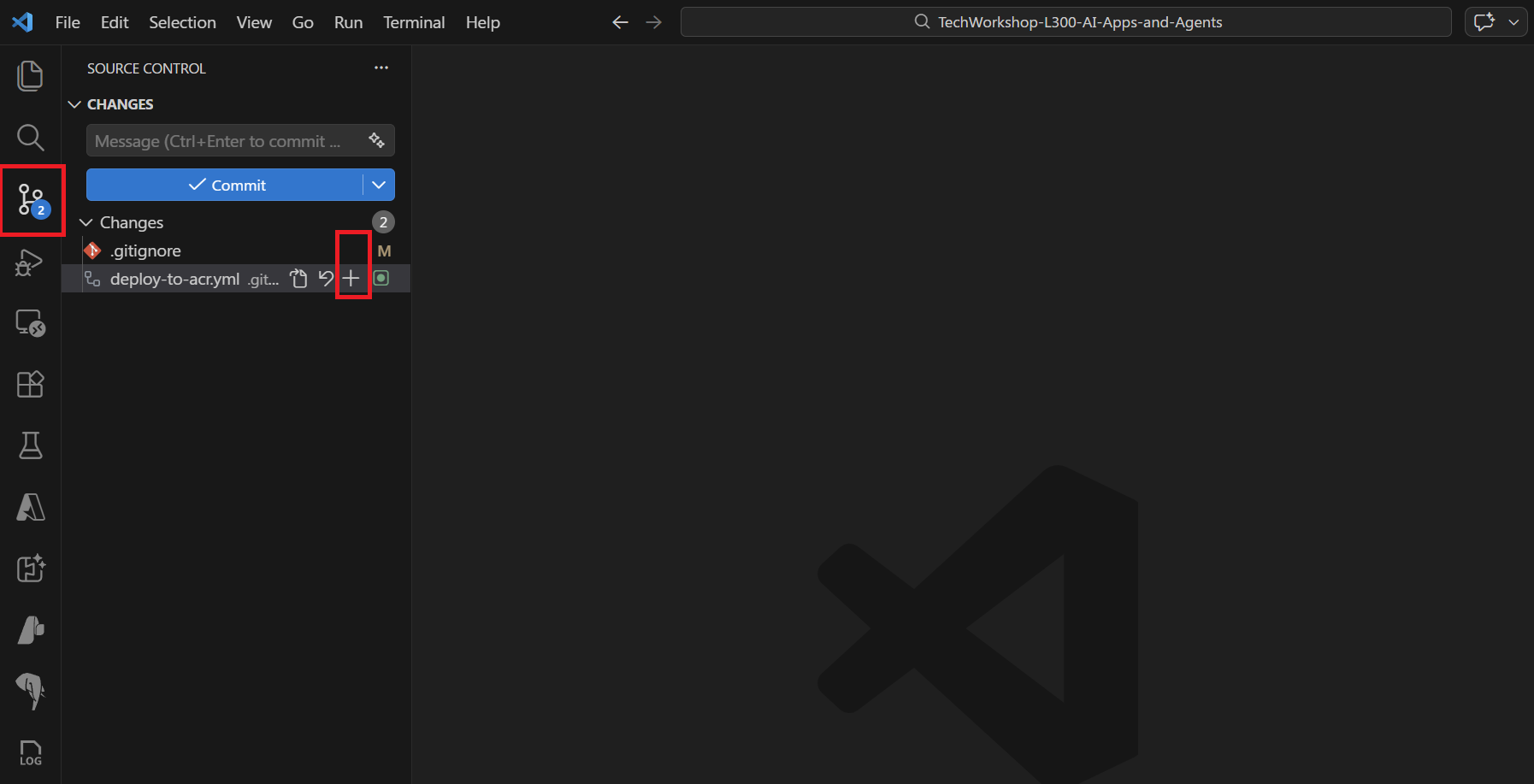Open file for deploy-to-acr.yml

298,279
